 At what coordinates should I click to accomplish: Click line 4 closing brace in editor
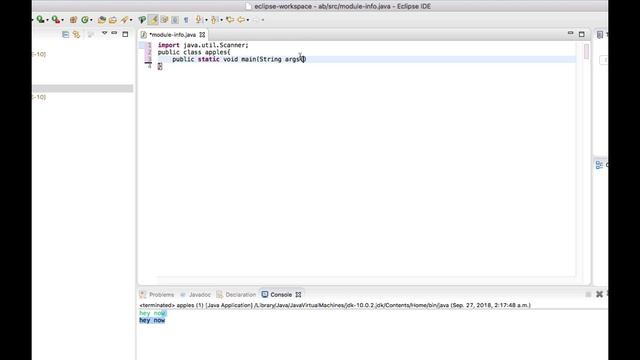(x=160, y=67)
